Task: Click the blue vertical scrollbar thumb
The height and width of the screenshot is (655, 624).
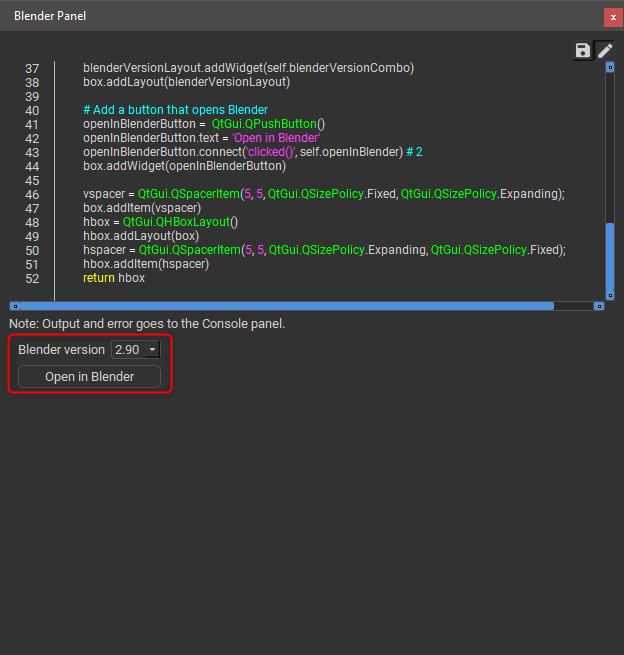Action: [x=610, y=255]
